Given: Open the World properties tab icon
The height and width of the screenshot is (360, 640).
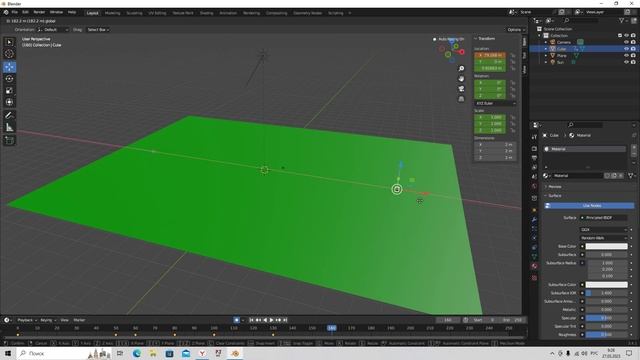Looking at the screenshot, I should [x=534, y=187].
